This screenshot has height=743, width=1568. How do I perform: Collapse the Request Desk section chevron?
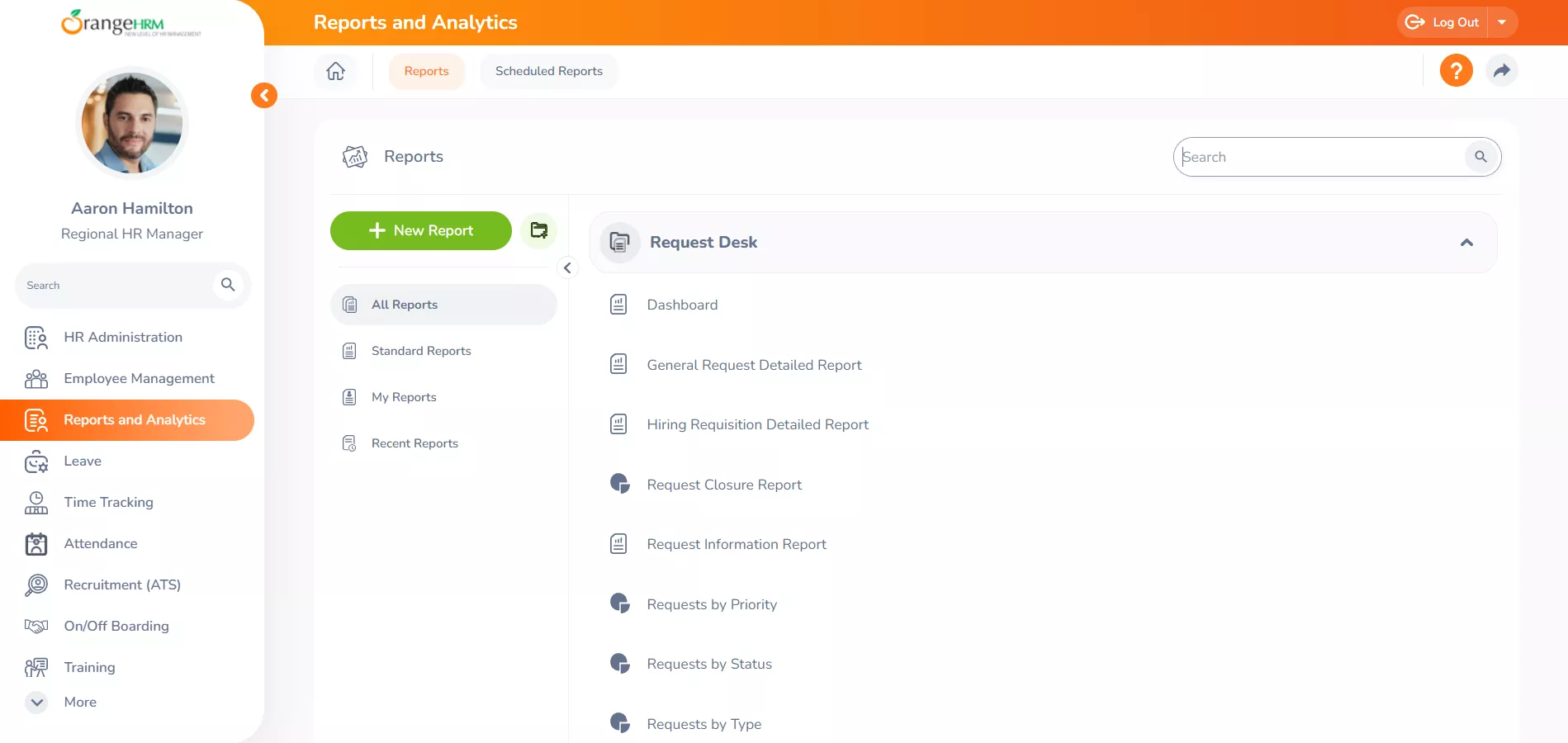click(1466, 243)
